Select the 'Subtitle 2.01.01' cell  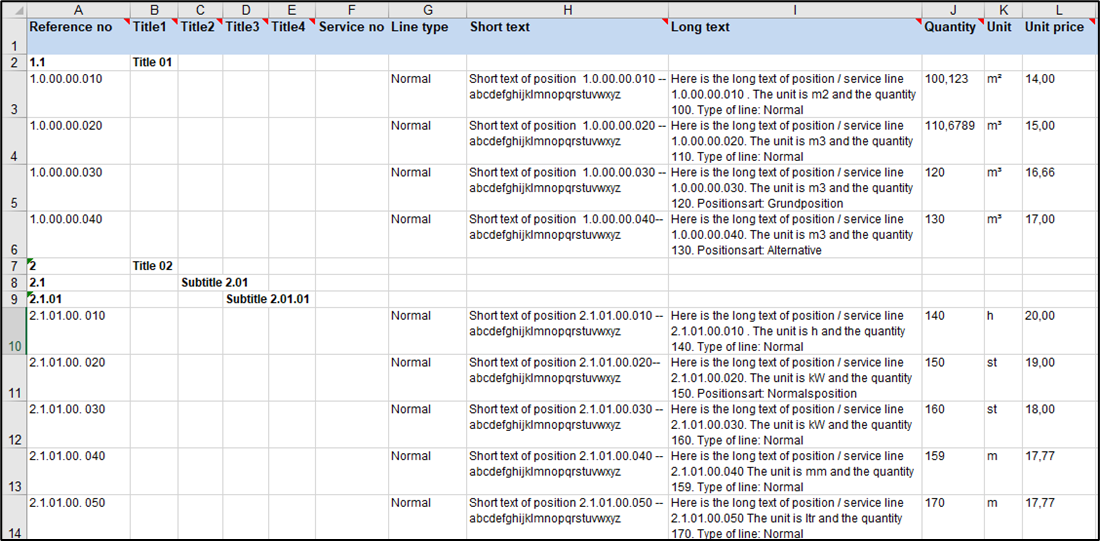(267, 299)
